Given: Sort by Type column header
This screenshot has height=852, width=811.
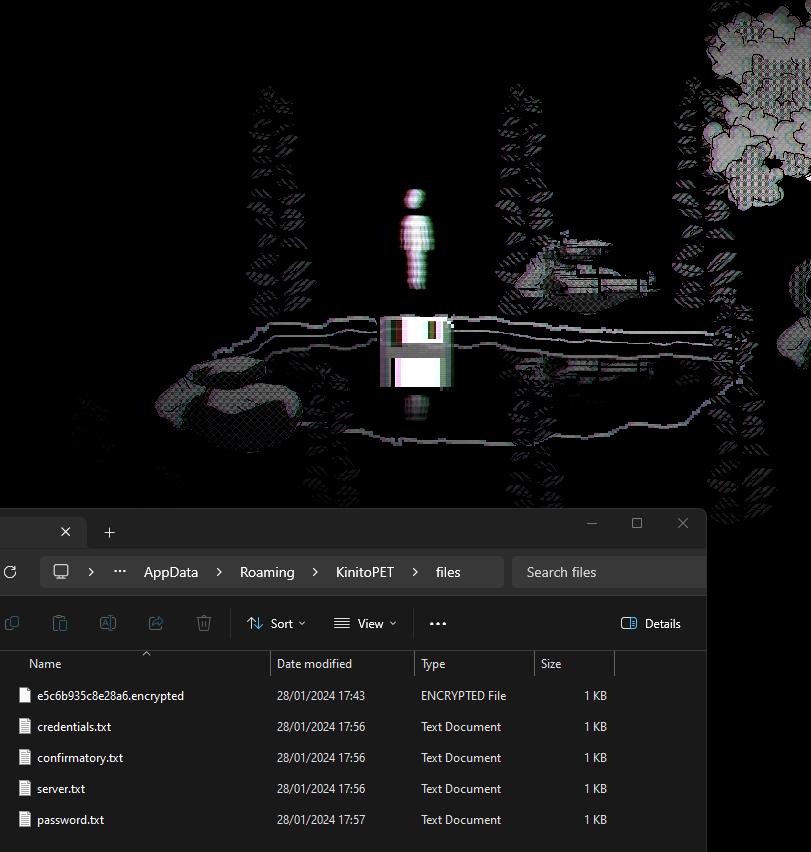Looking at the screenshot, I should coord(433,663).
